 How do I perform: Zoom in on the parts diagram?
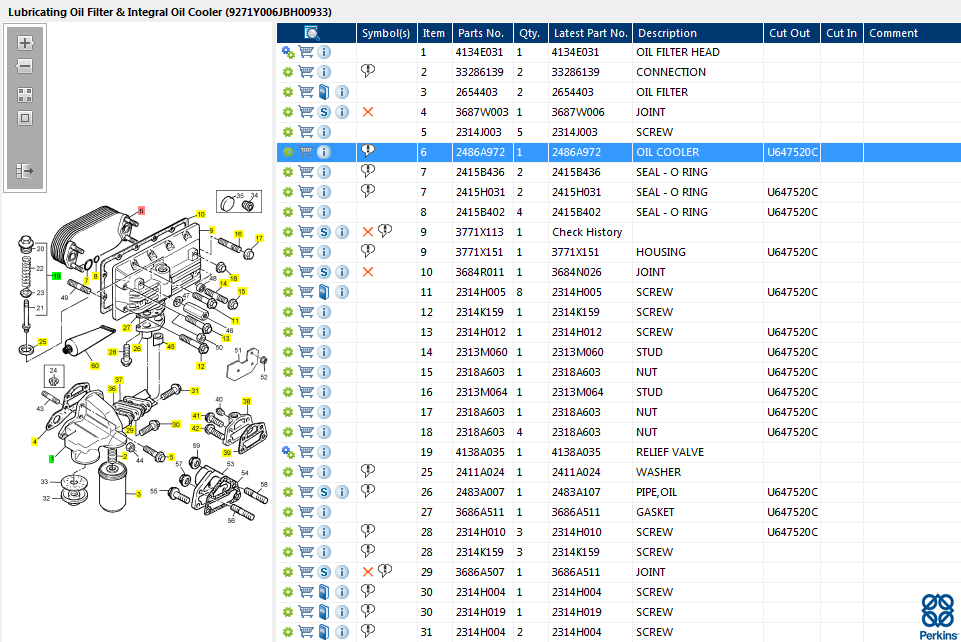tap(25, 43)
